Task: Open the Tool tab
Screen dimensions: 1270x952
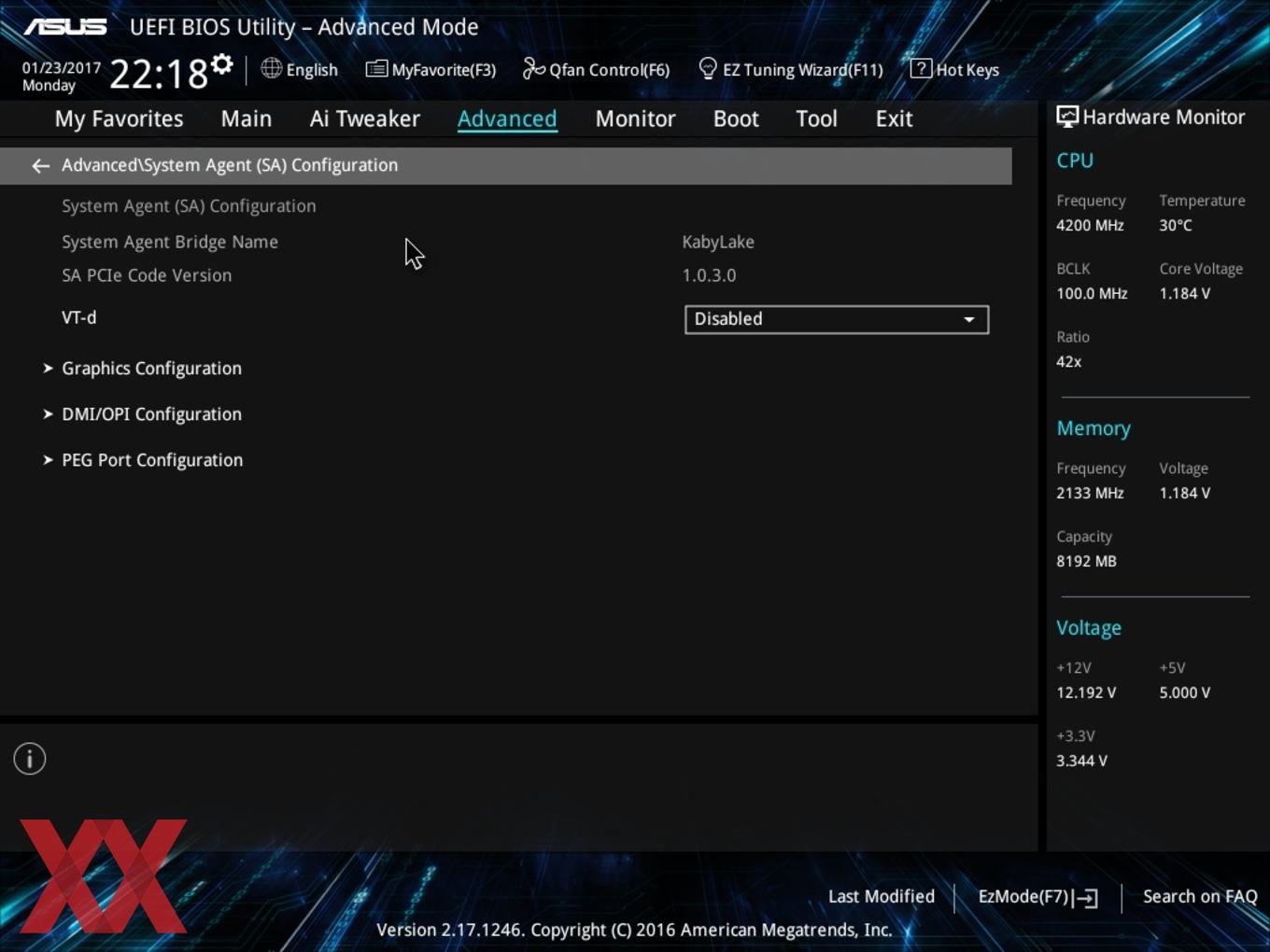Action: coord(816,119)
